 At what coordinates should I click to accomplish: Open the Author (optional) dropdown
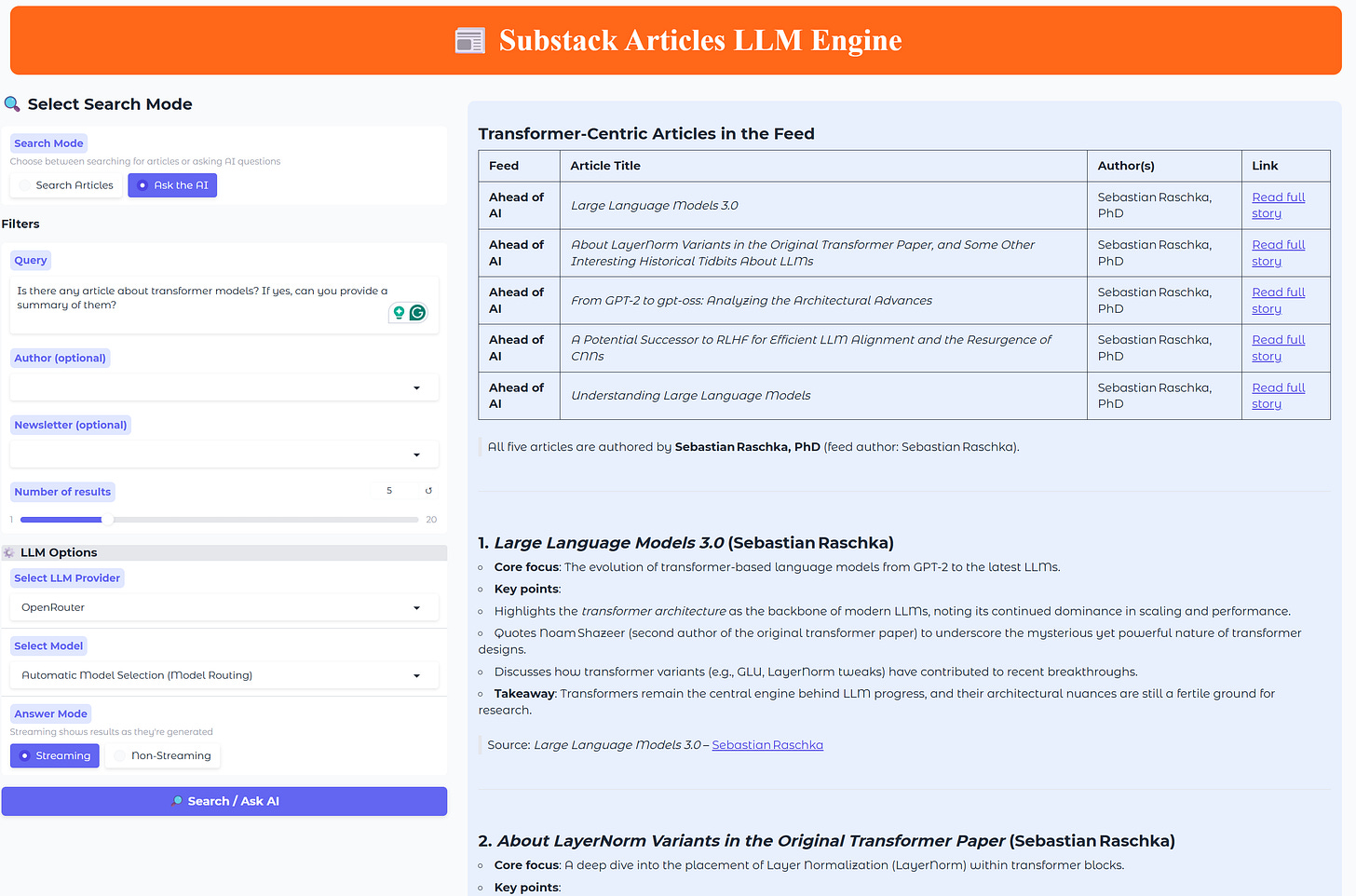pos(224,387)
